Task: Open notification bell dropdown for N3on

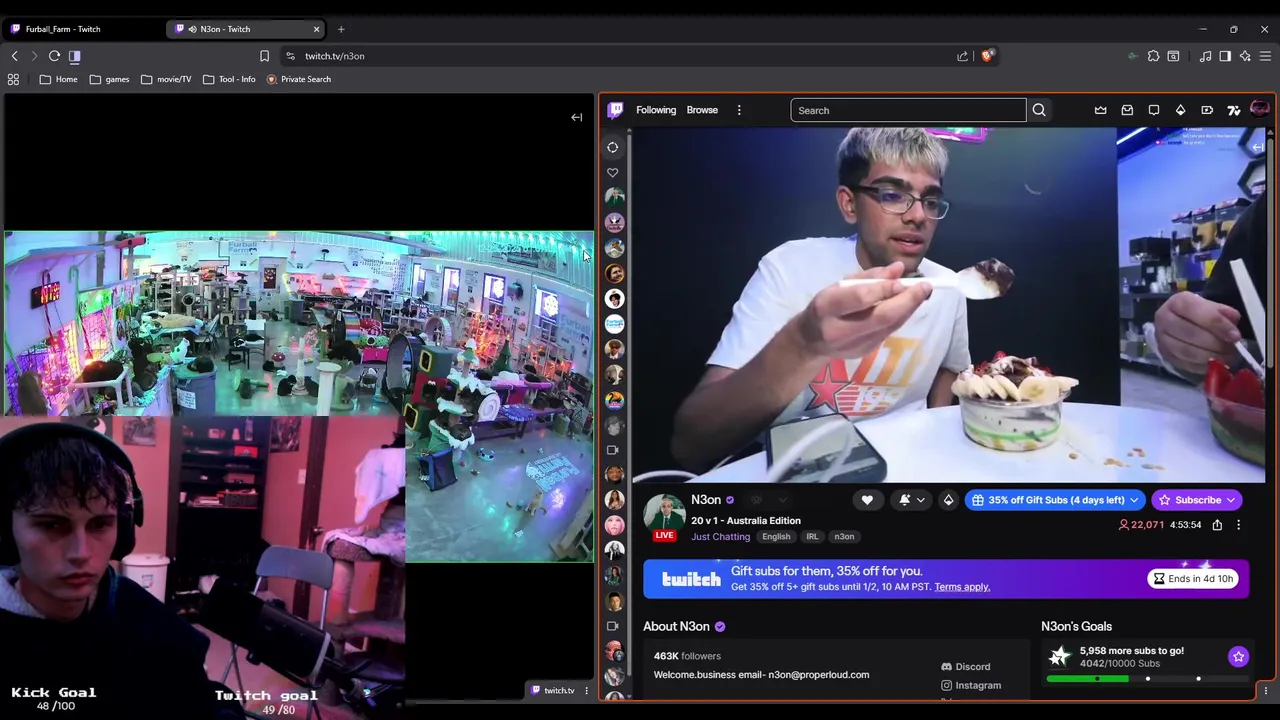Action: (x=911, y=500)
